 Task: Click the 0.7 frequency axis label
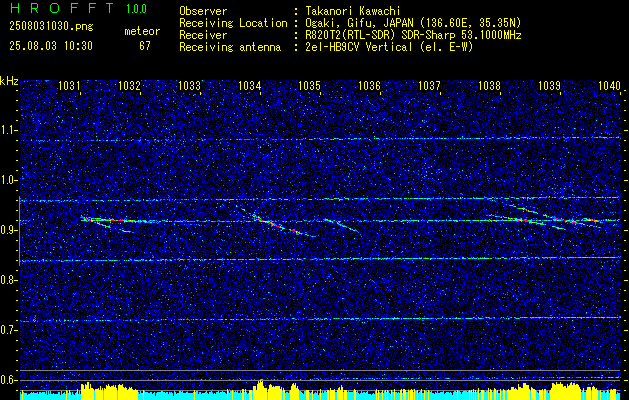pyautogui.click(x=9, y=330)
